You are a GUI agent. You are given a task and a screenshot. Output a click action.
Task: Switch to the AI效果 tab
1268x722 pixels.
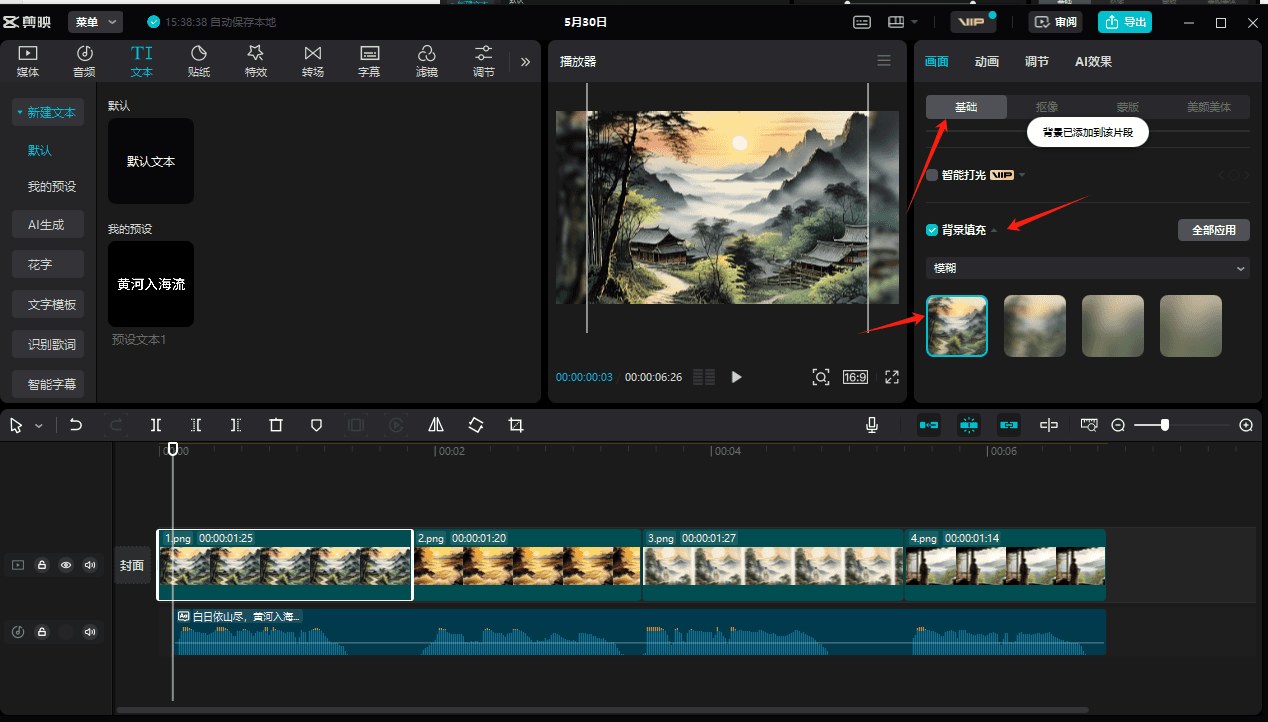pos(1093,61)
